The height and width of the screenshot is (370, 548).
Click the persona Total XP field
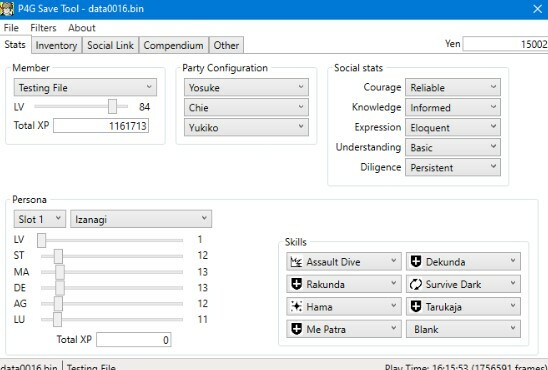pos(134,340)
